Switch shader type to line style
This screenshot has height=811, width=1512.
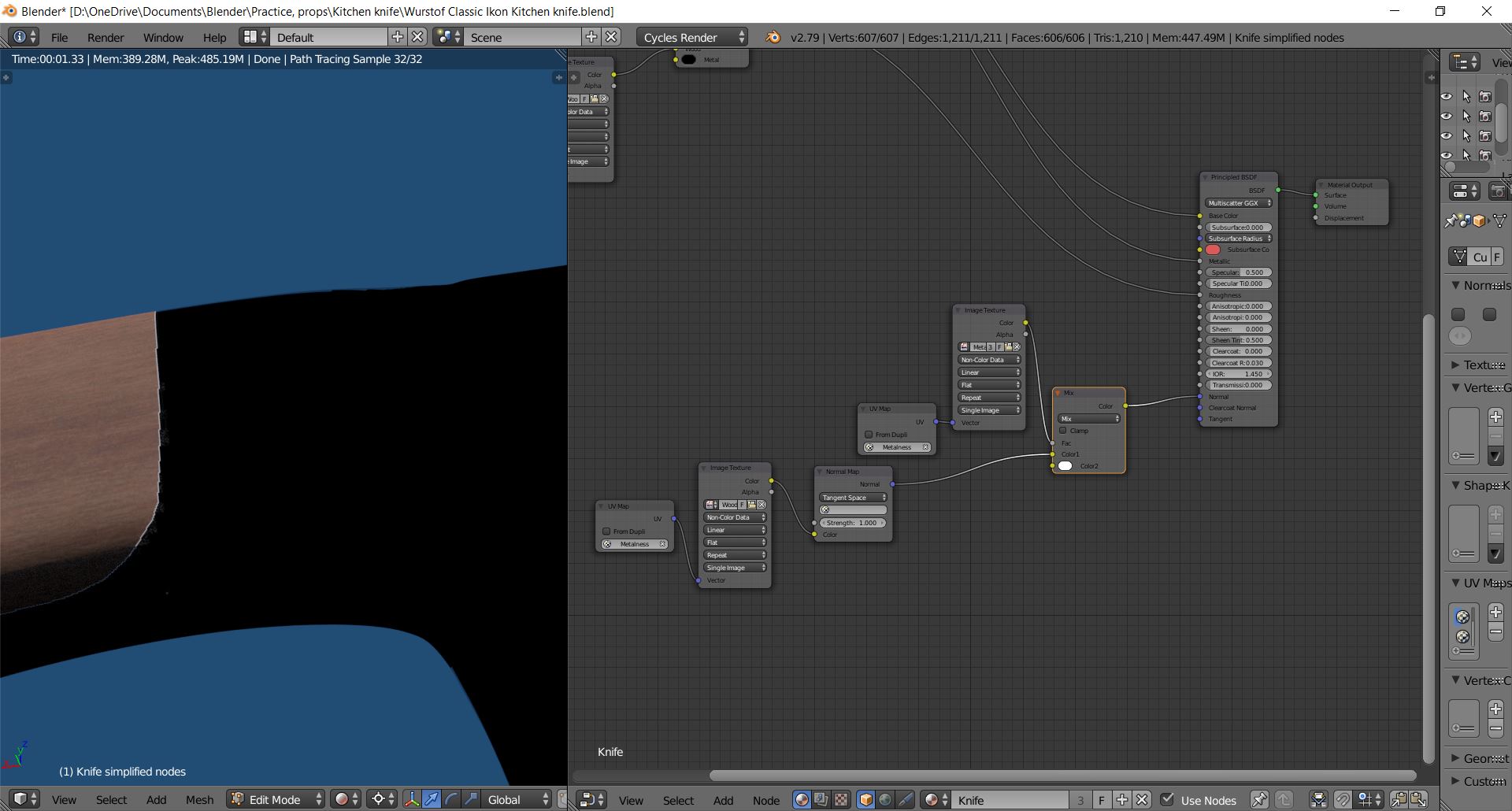tap(906, 800)
